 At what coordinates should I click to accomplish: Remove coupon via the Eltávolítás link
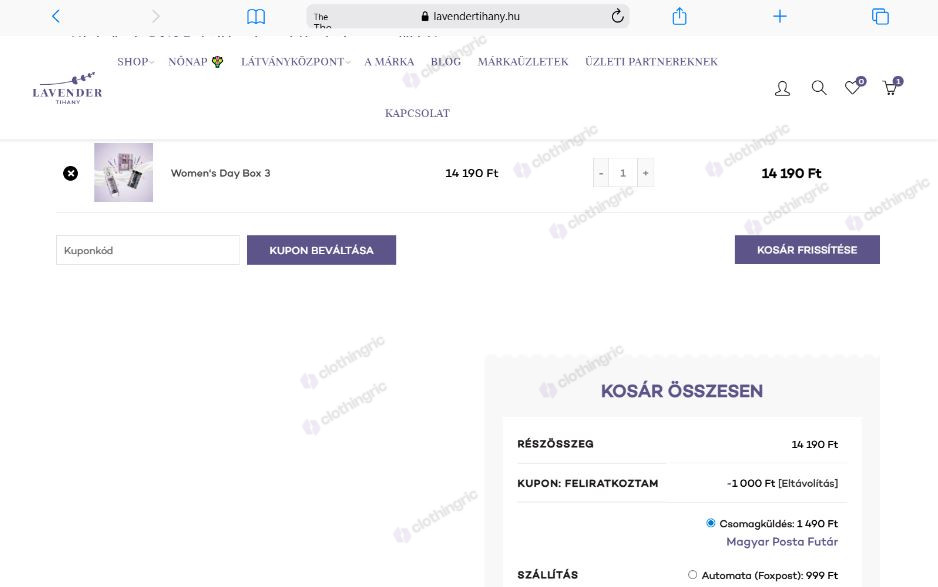[x=808, y=483]
